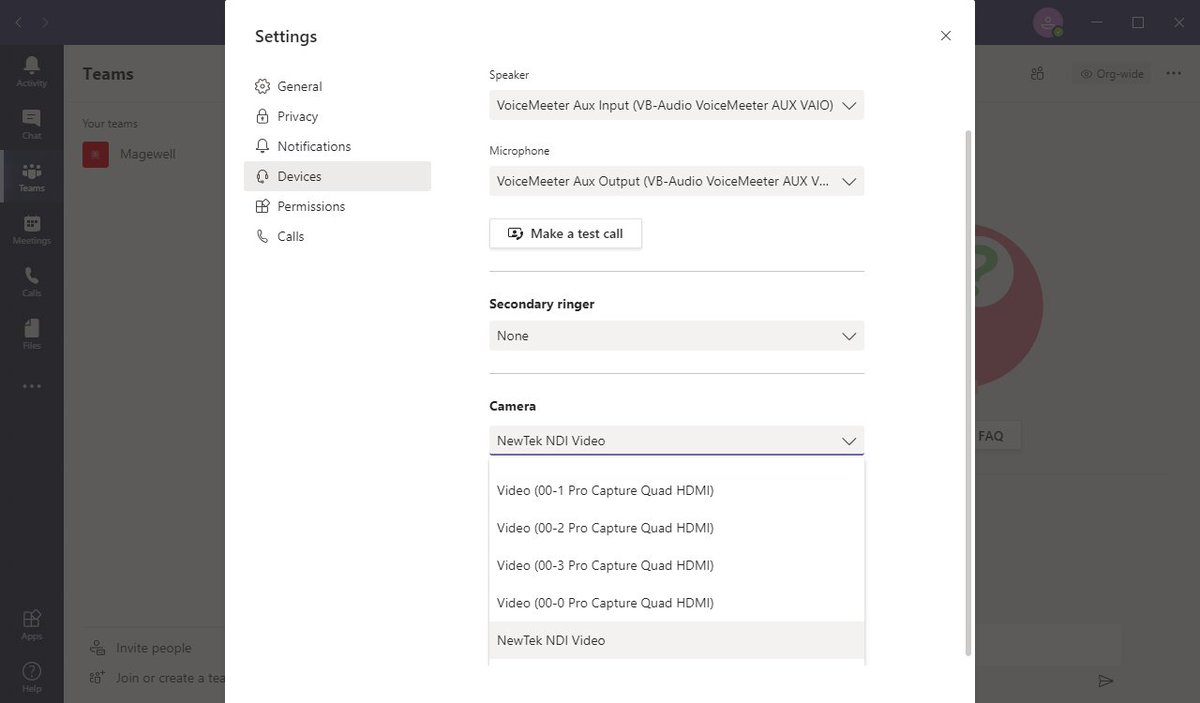This screenshot has width=1200, height=703.
Task: Open Meetings in the left rail
Action: coord(31,230)
